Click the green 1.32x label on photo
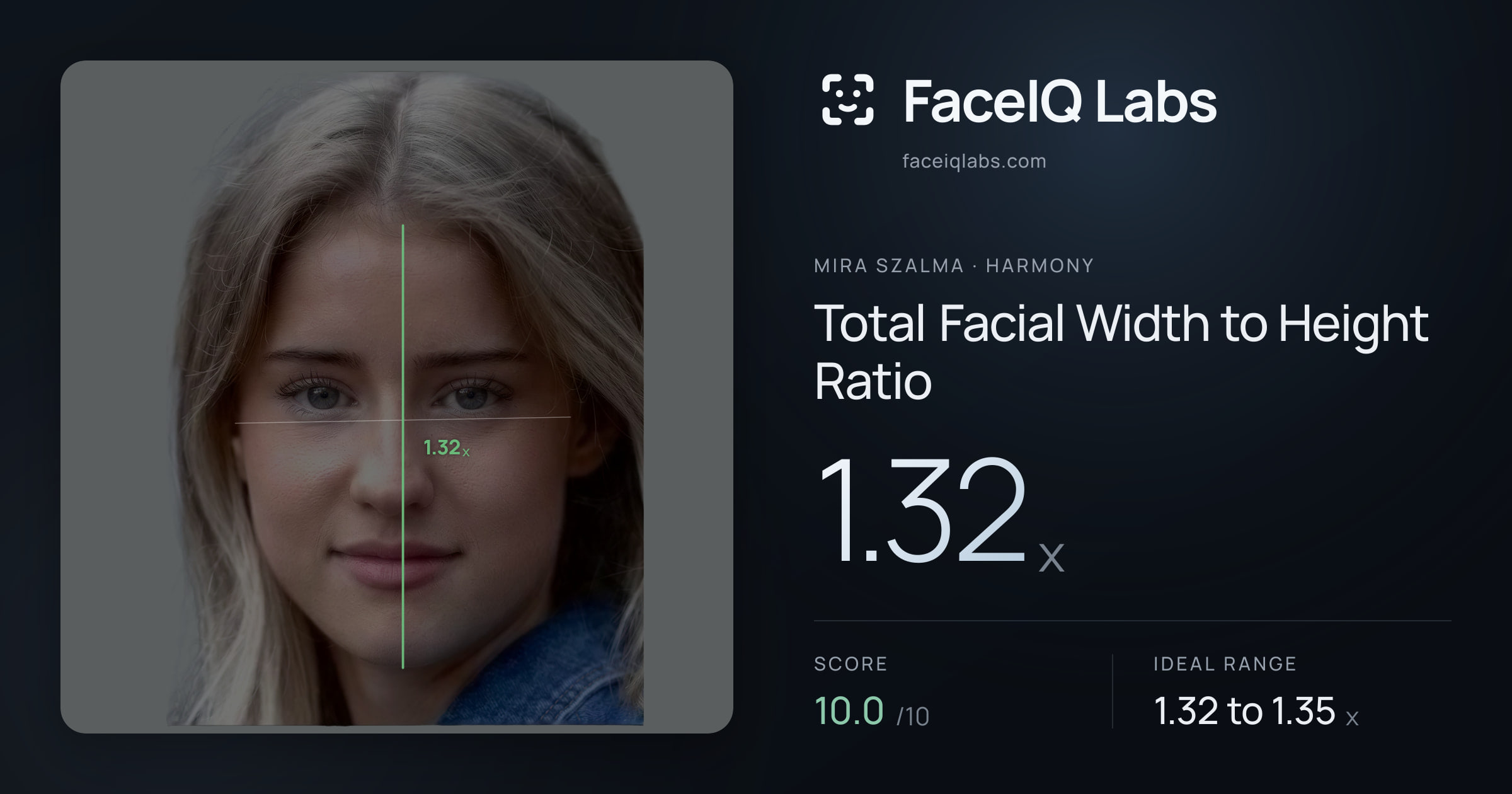Screen dimensions: 1512x794 click(x=446, y=448)
